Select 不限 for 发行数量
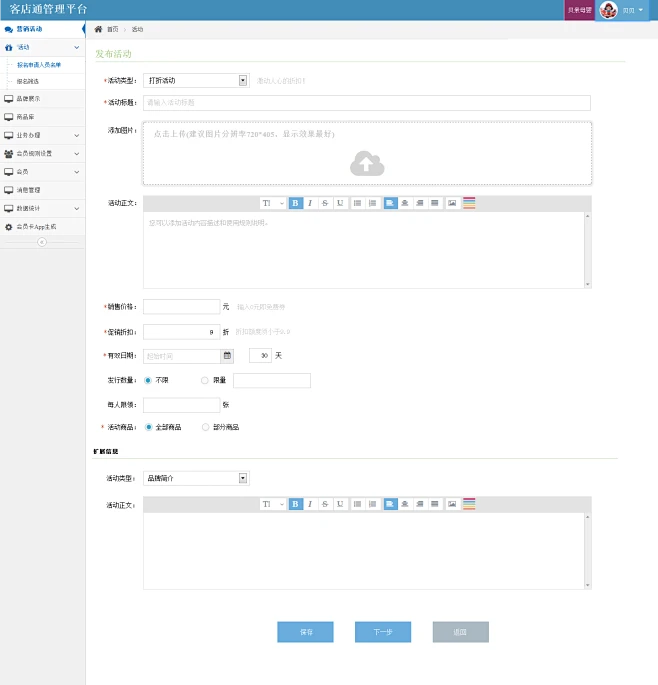Screen dimensions: 658x685 tap(148, 381)
